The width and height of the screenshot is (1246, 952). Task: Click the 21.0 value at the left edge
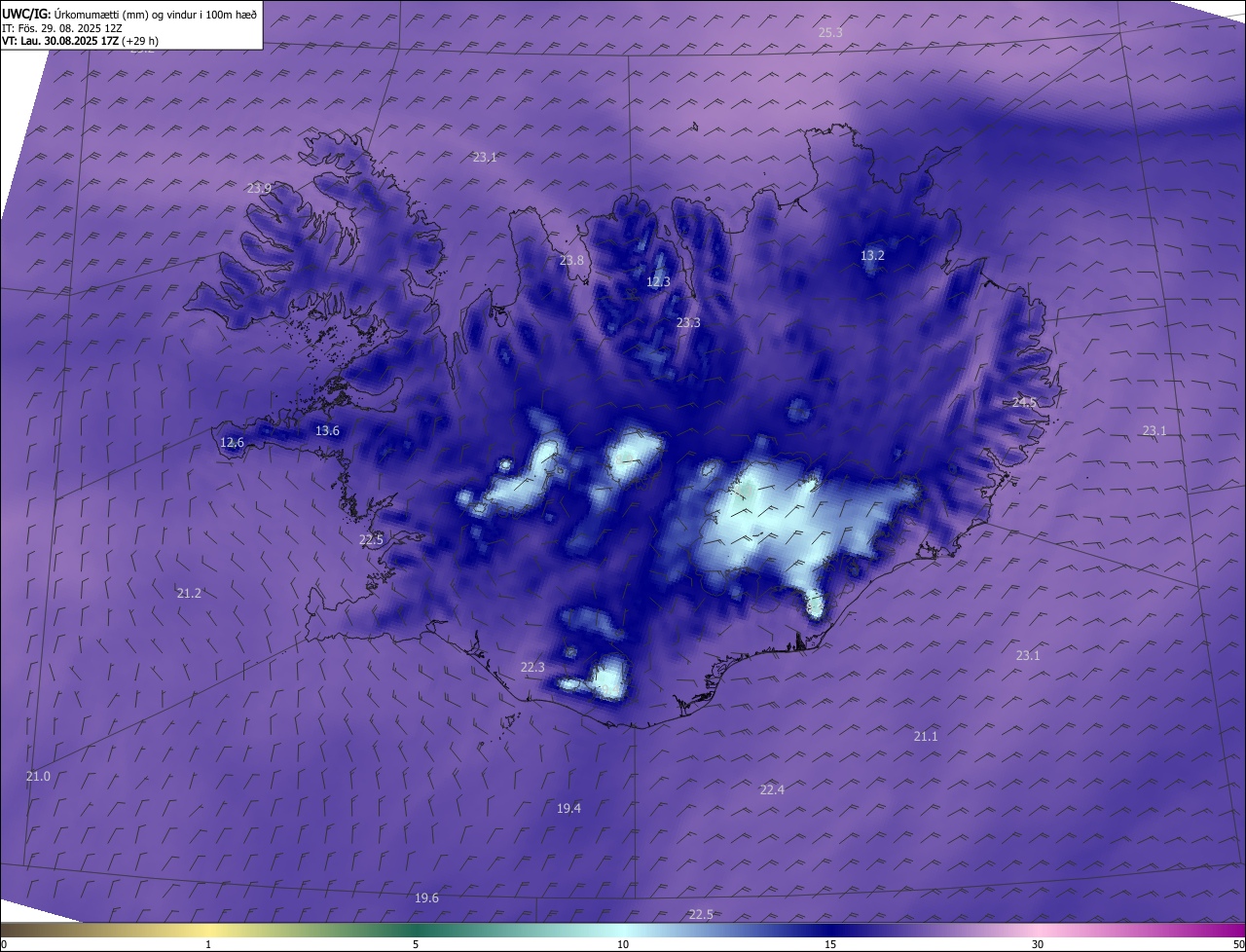38,777
